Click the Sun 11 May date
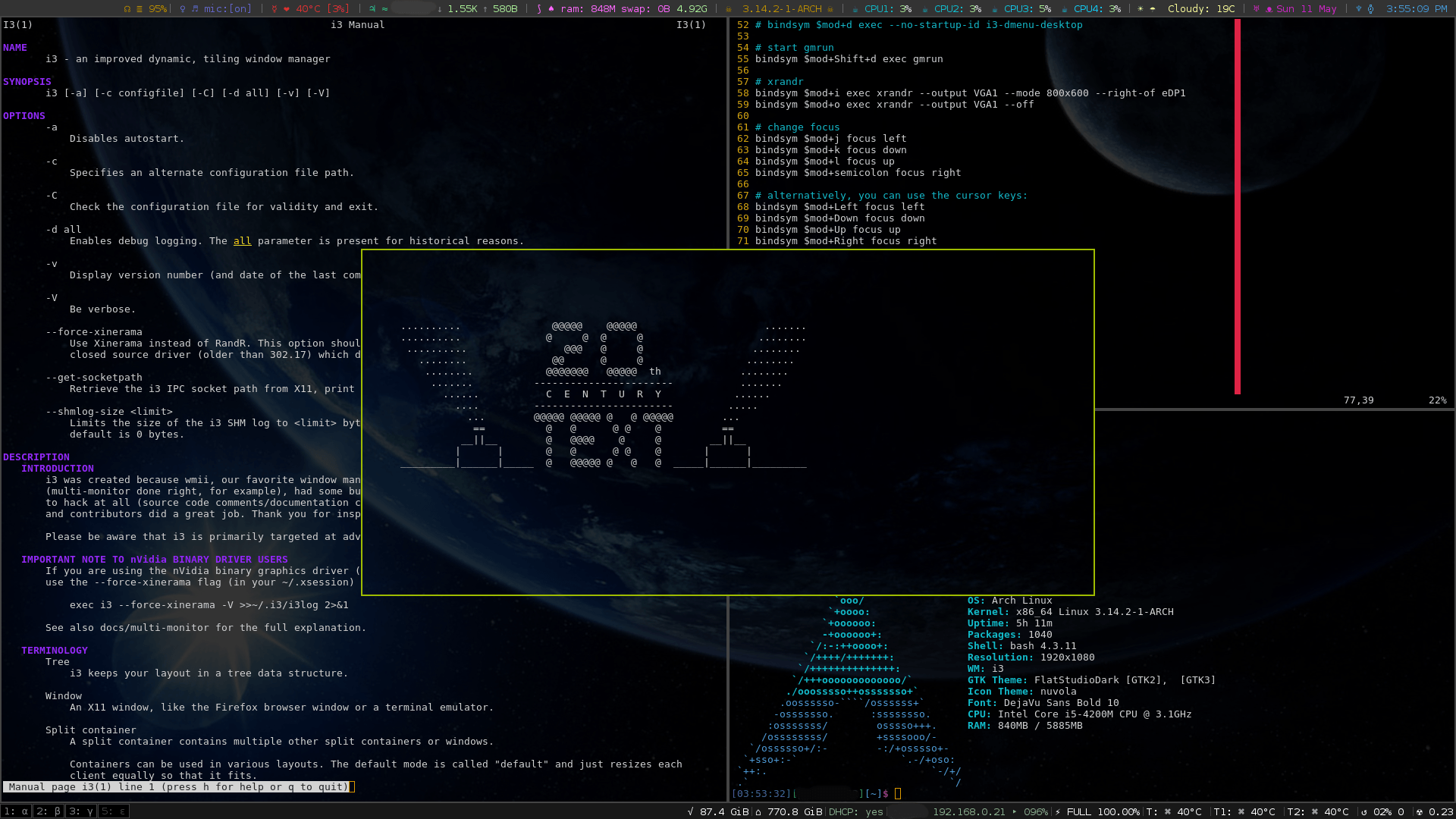The image size is (1456, 819). 1306,9
